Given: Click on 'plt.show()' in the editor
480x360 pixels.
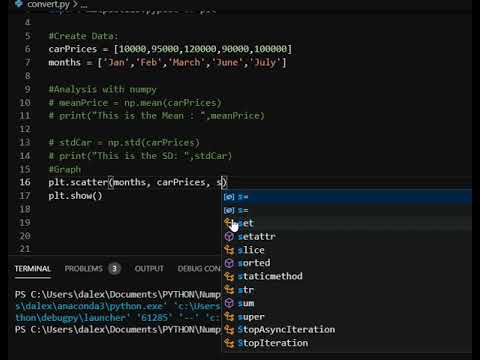Looking at the screenshot, I should pyautogui.click(x=75, y=196).
